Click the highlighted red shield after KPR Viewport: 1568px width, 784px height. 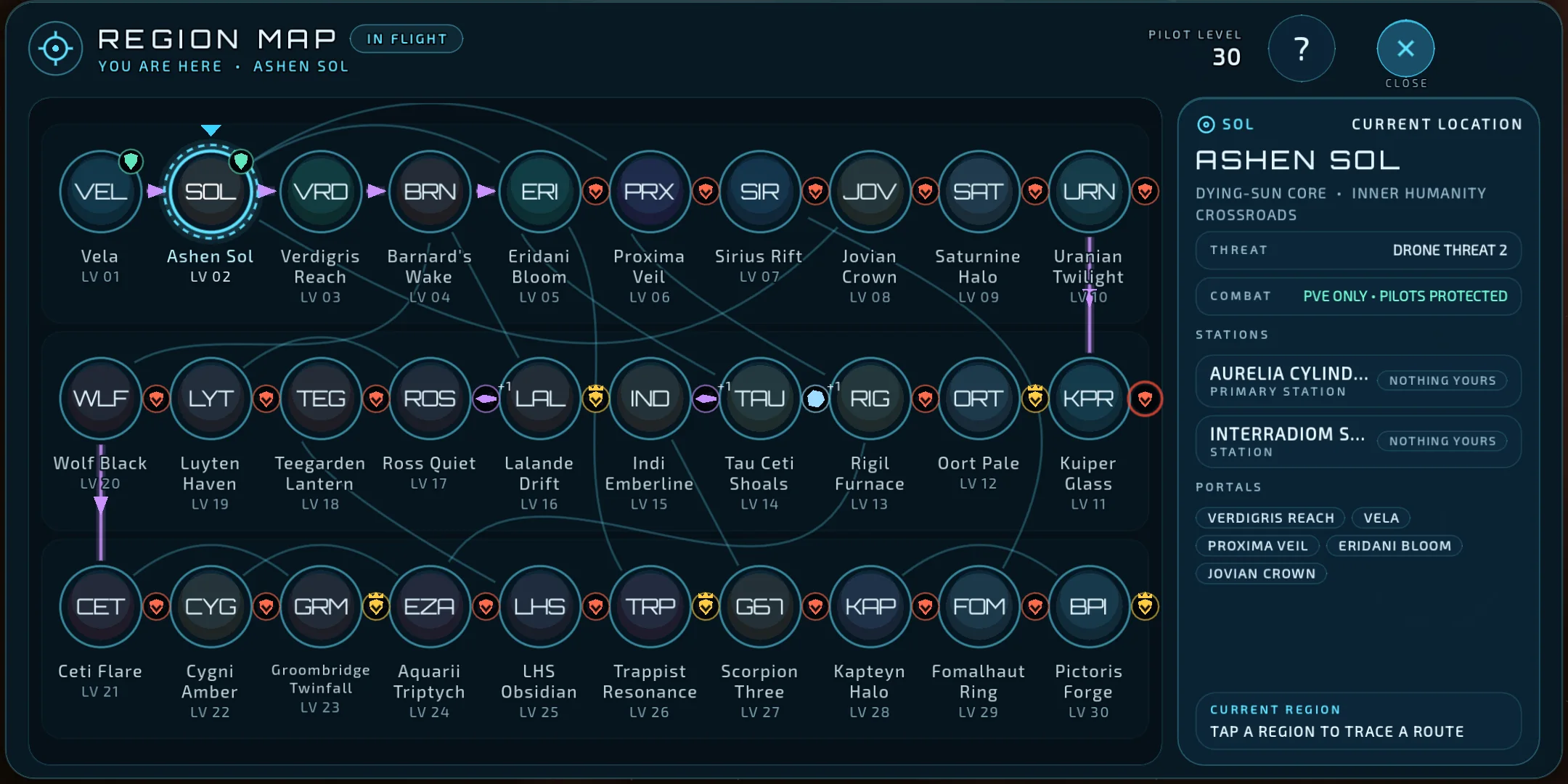(x=1145, y=399)
